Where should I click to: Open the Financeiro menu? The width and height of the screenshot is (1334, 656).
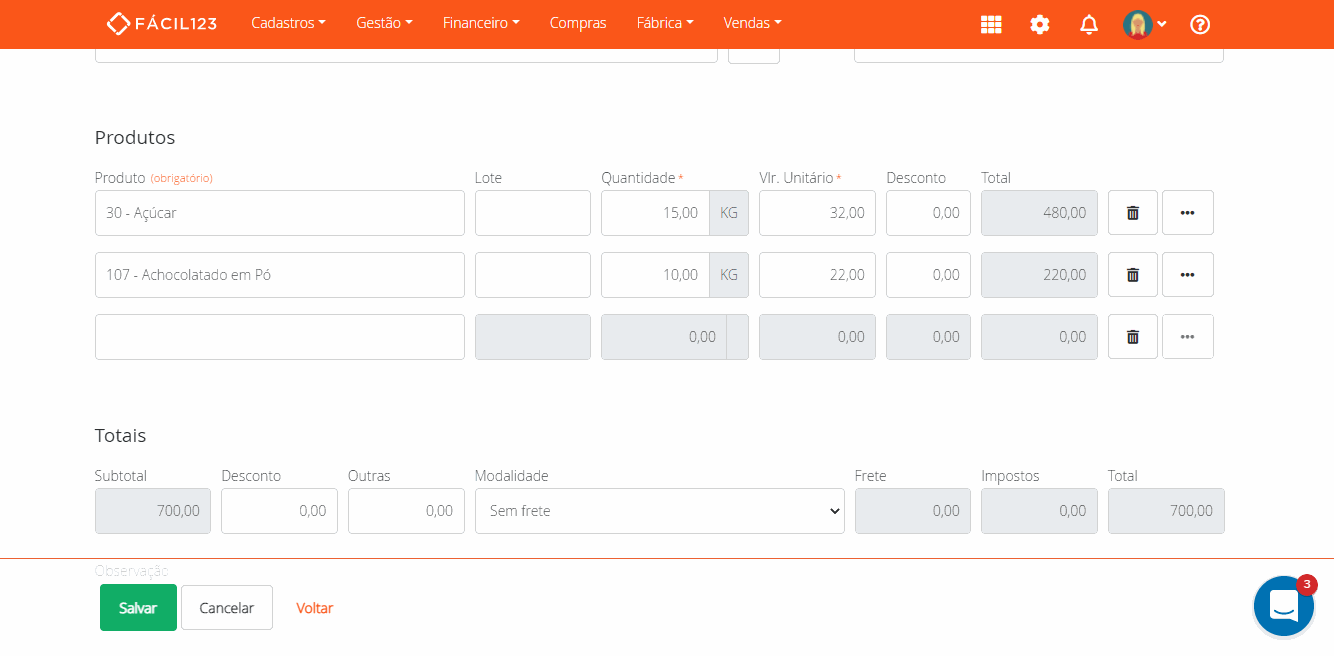(480, 23)
